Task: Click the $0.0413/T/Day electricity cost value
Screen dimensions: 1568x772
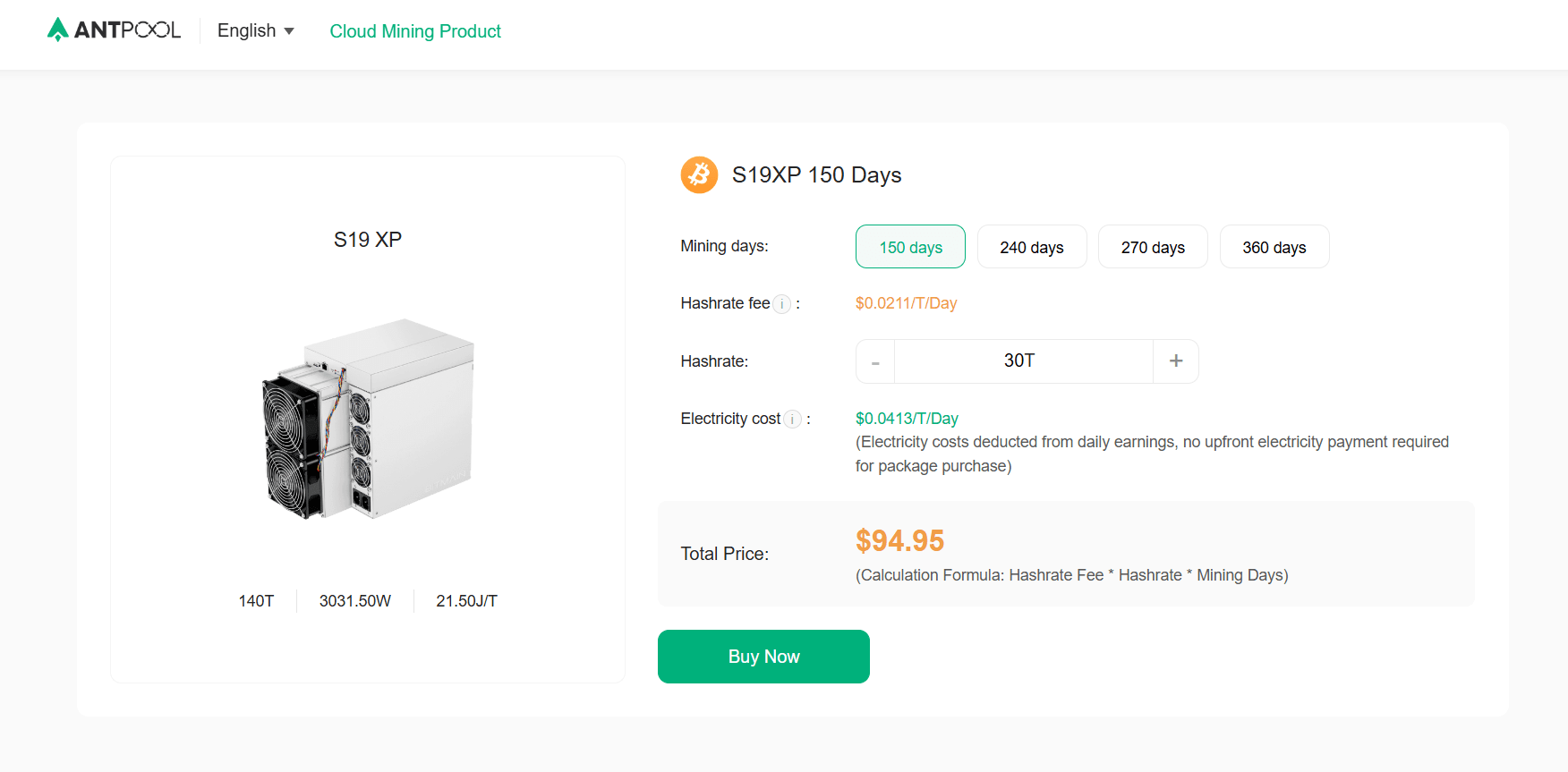Action: tap(907, 419)
